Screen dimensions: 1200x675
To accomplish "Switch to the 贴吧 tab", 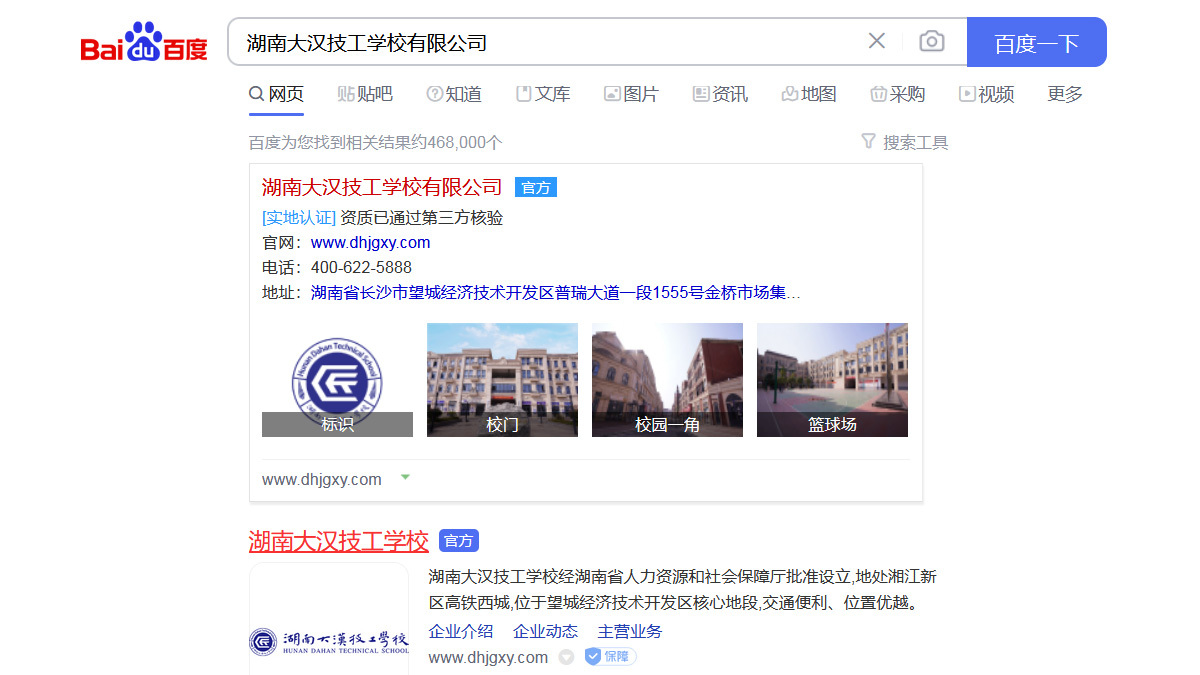I will click(365, 94).
